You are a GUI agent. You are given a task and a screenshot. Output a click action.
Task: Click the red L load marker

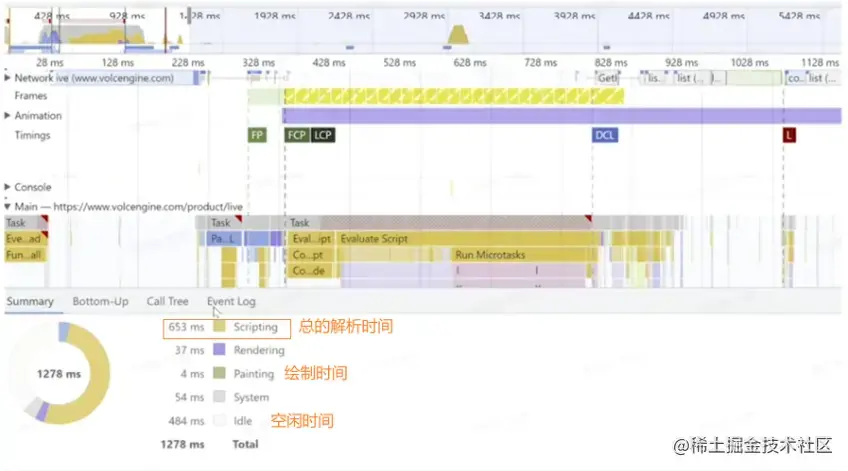[789, 135]
